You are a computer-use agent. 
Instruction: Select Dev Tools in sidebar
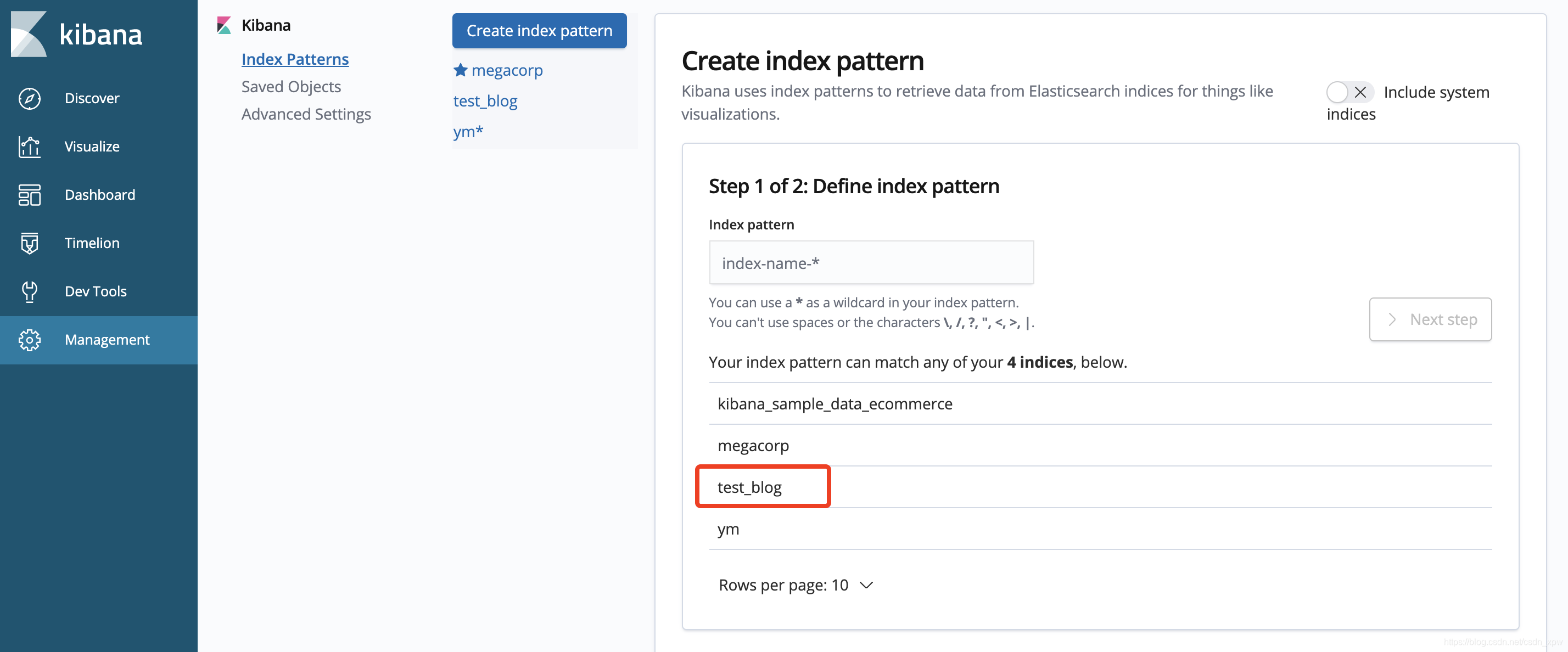coord(99,291)
